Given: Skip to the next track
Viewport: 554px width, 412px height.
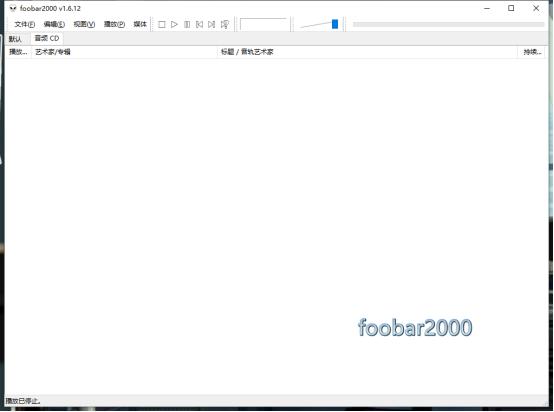Looking at the screenshot, I should coord(212,24).
